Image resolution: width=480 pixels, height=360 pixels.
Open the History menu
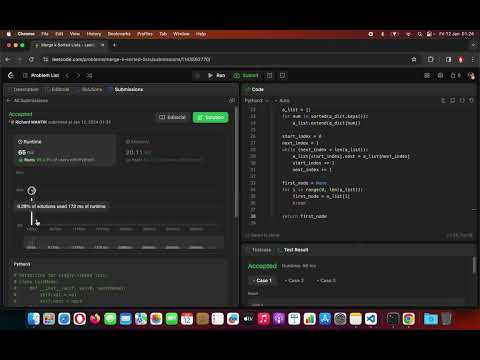pyautogui.click(x=94, y=34)
